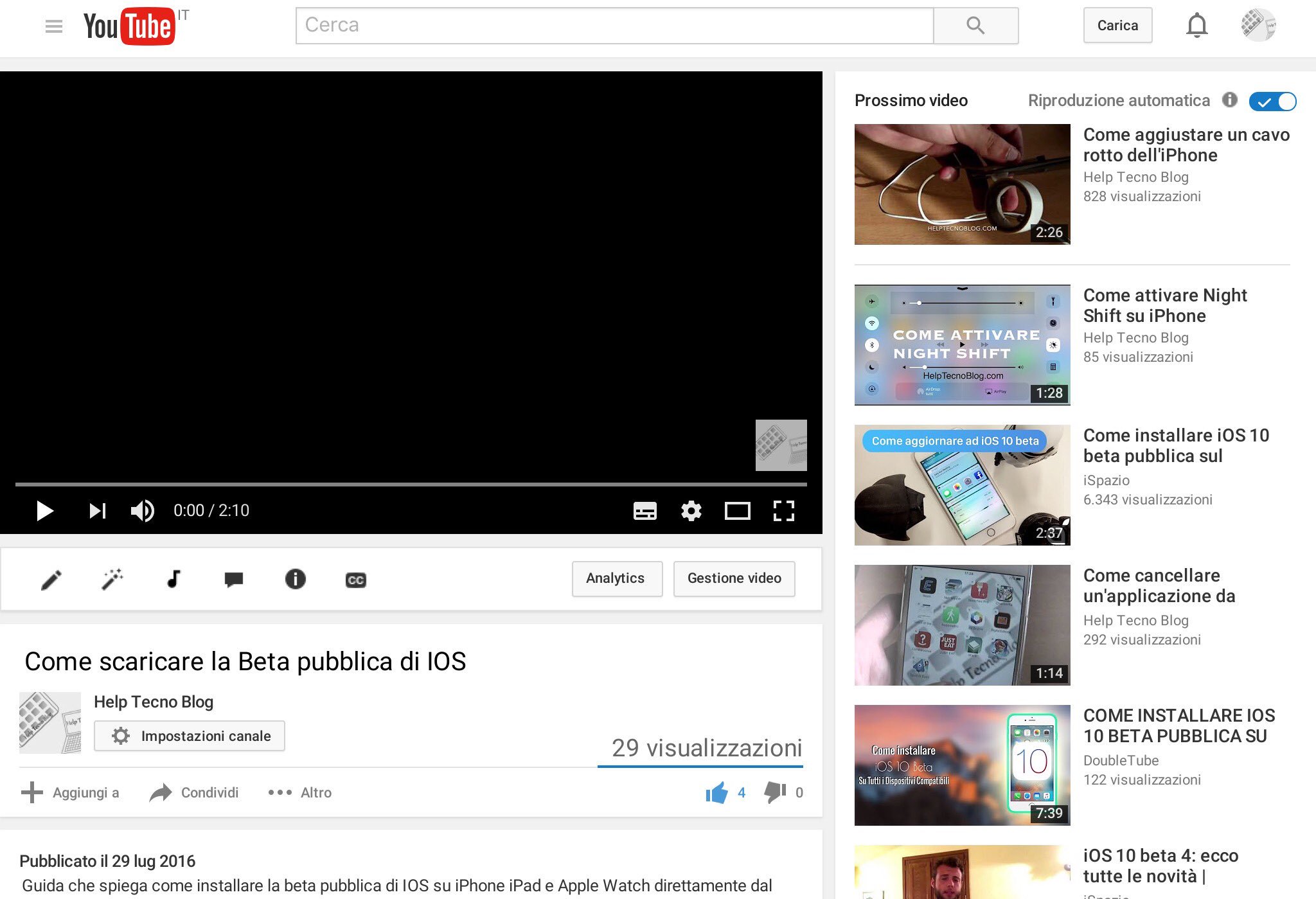
Task: Open the title Come aggiustare un cavo rotto dell'iPhone
Action: (1186, 145)
